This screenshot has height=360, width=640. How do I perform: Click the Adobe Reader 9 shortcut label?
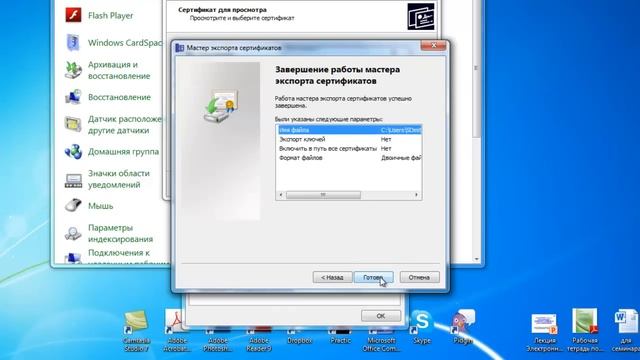tap(259, 344)
